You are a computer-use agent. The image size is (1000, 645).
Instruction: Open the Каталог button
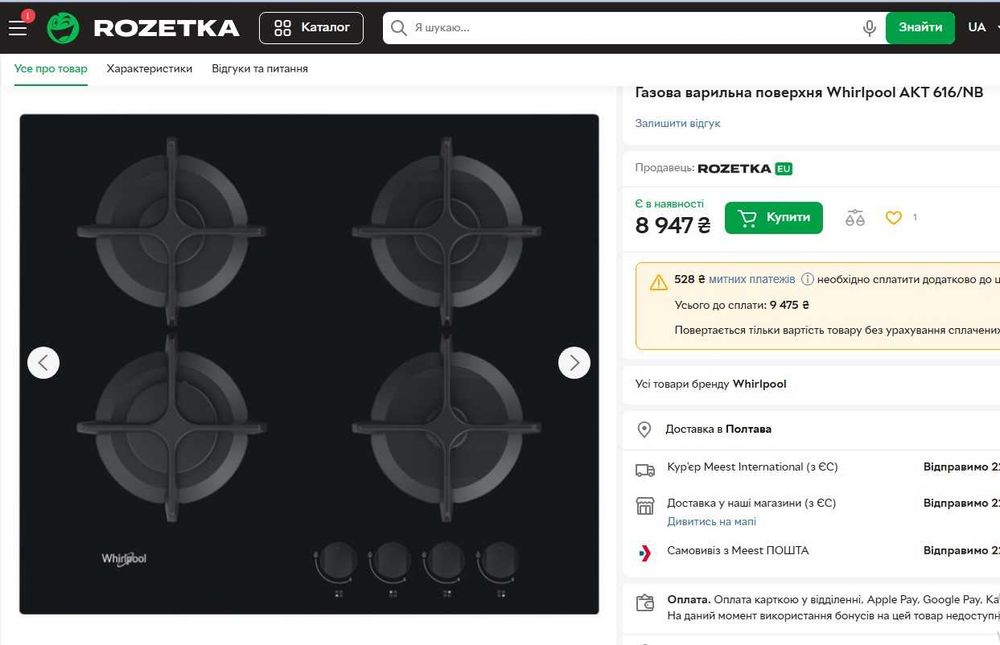coord(311,28)
